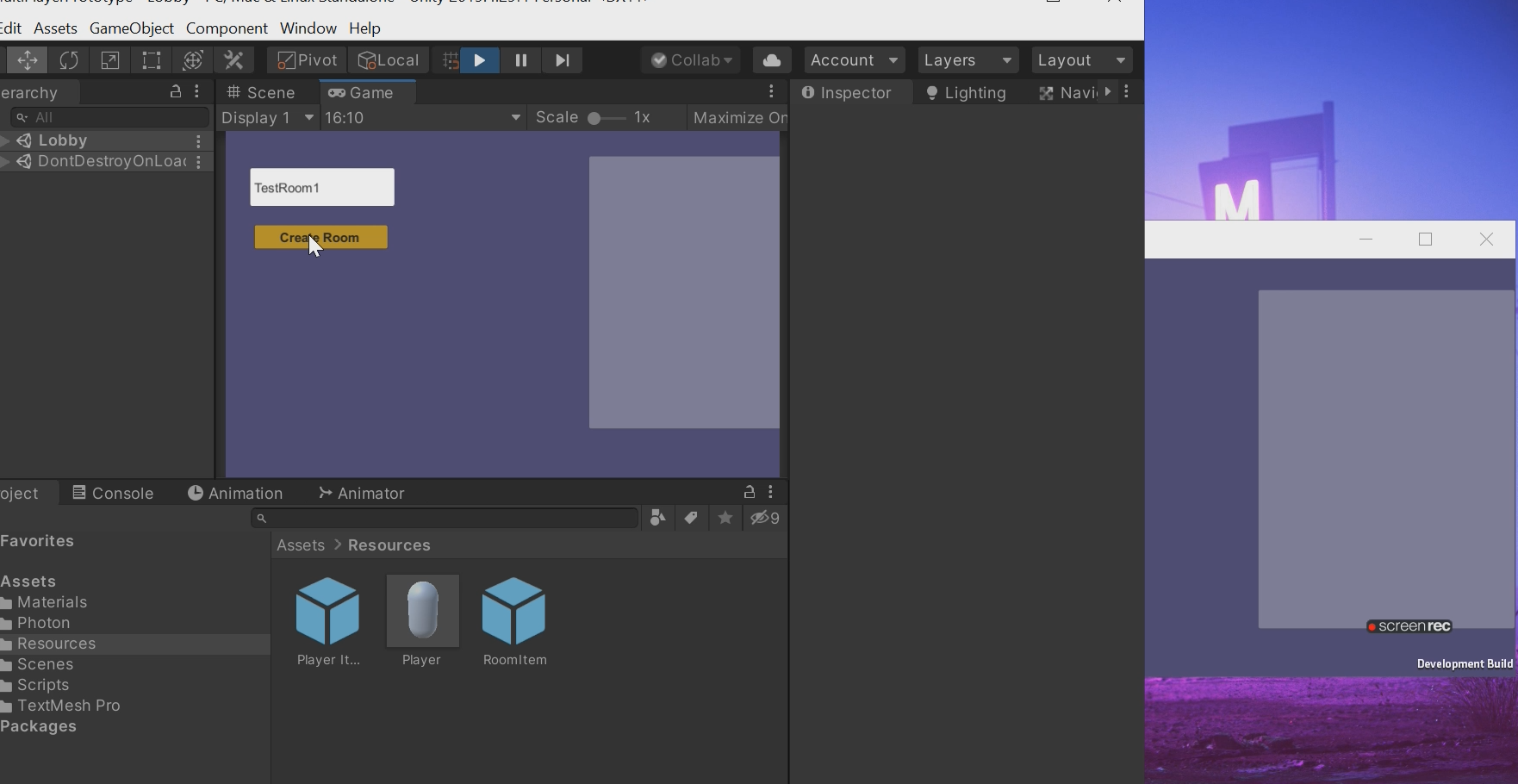1518x784 pixels.
Task: Toggle Maximize On Play
Action: click(x=739, y=118)
